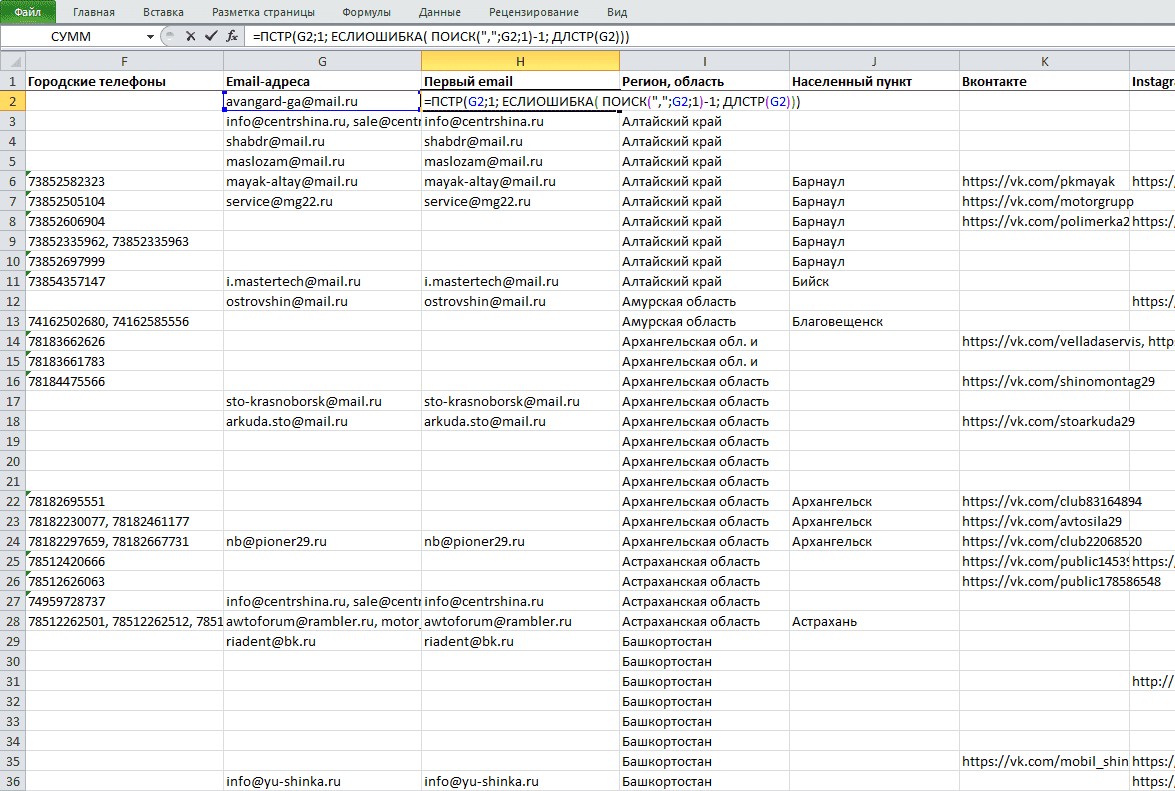Click the https://vk.com/stoarkuda29 cell
This screenshot has width=1175, height=791.
tap(1045, 421)
